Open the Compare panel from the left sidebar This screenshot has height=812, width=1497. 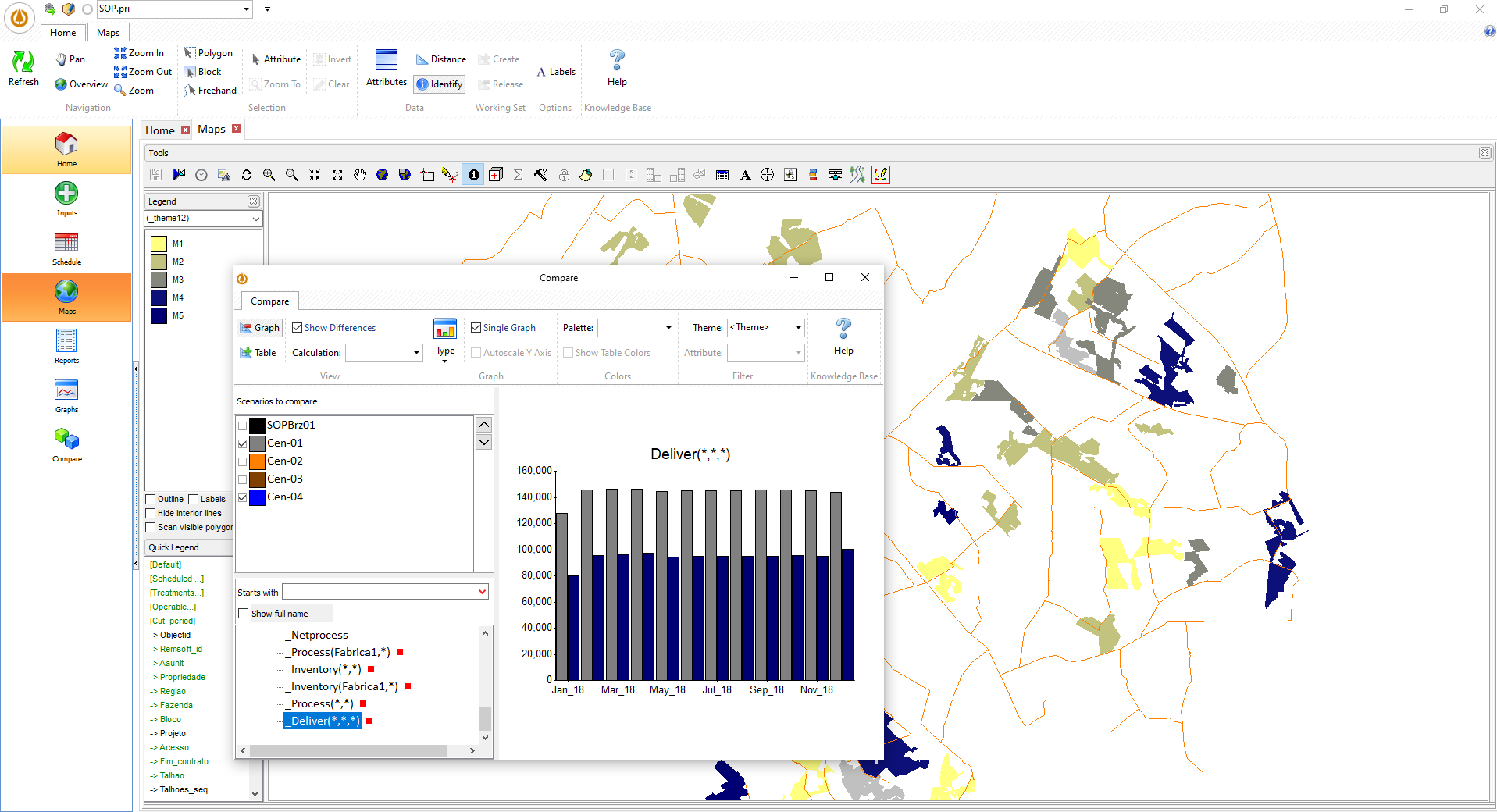click(x=66, y=445)
